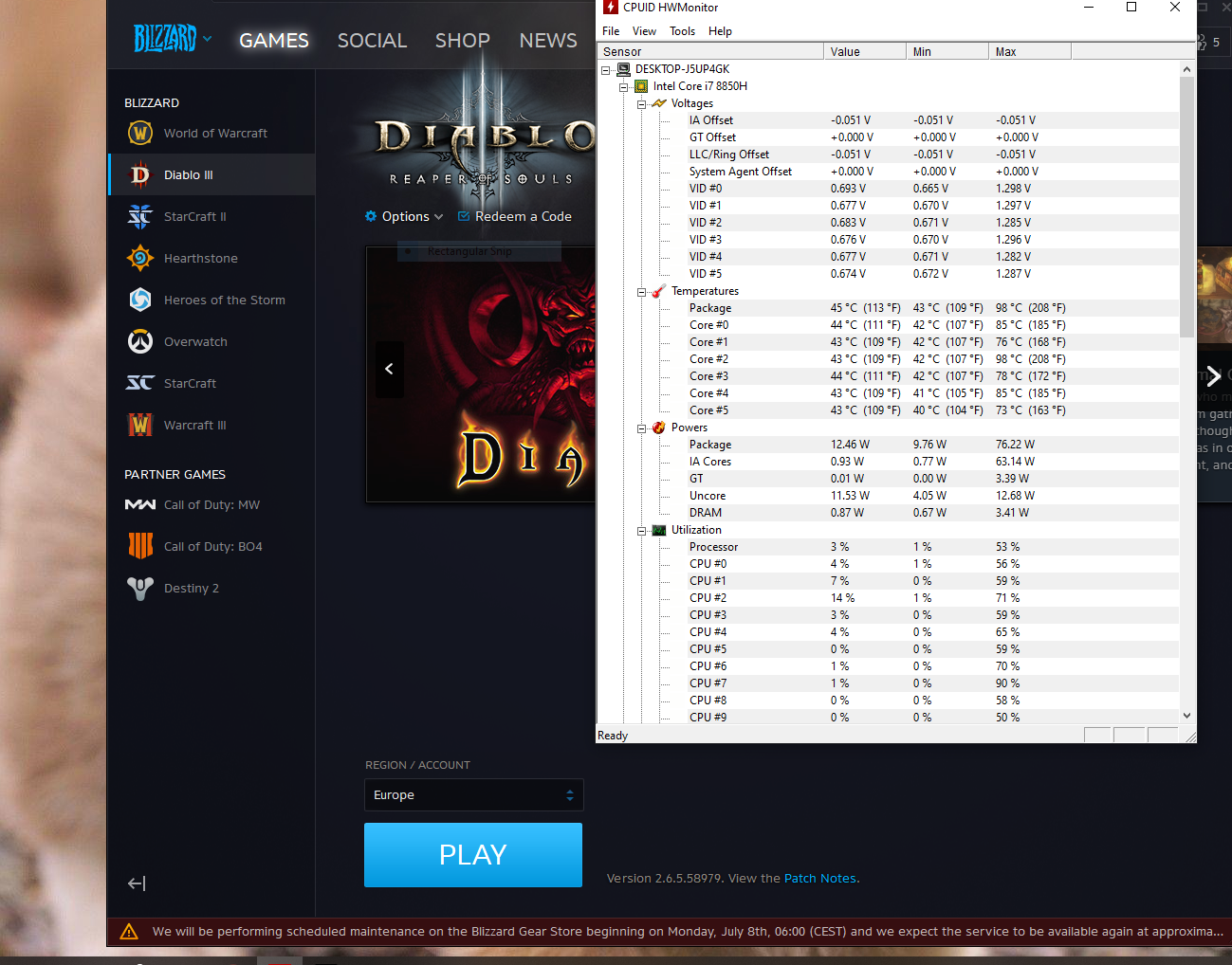The height and width of the screenshot is (965, 1232).
Task: Collapse the DESKTOP-J5UP4GK tree node
Action: [606, 70]
